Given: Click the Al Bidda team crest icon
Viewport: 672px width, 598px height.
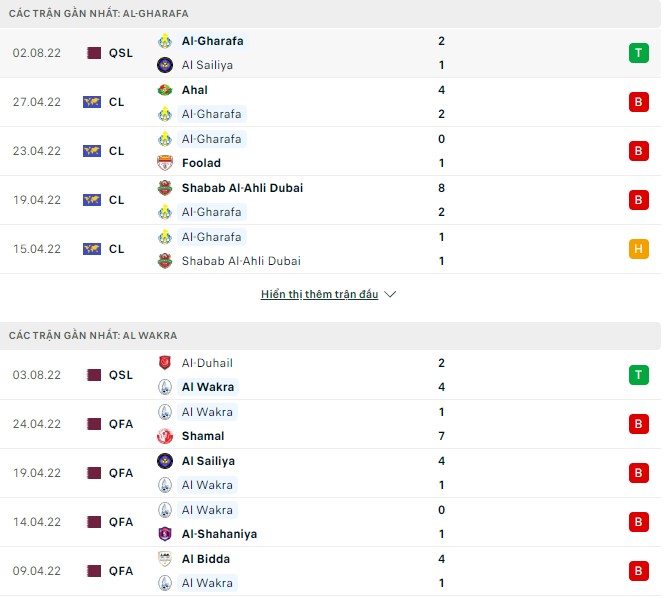Looking at the screenshot, I should tap(165, 559).
